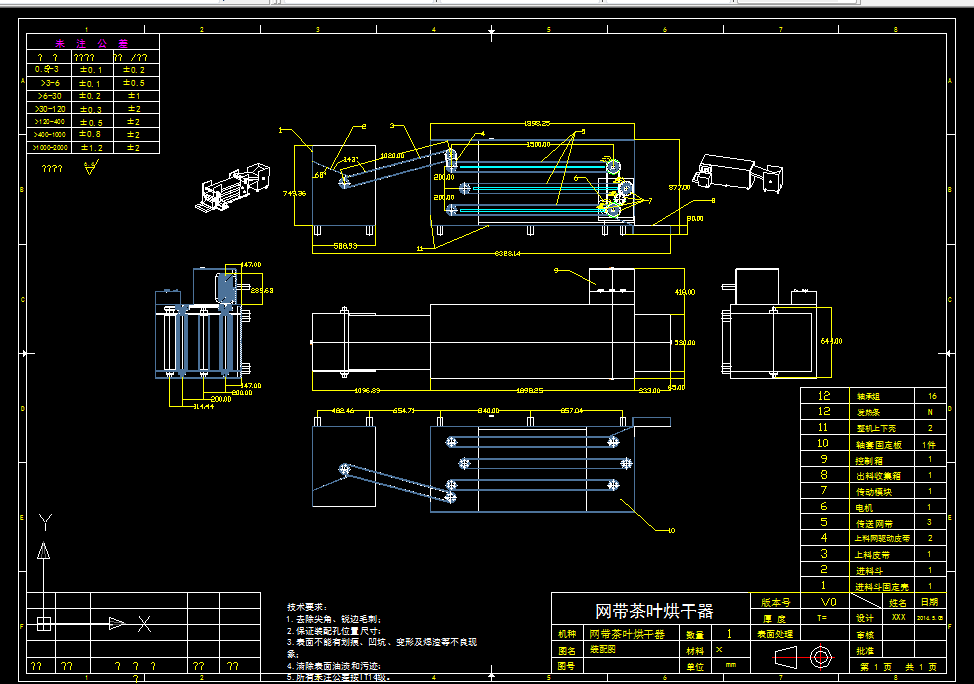Click the >400-1000 tolerance range cell
Viewport: 974px width, 684px height.
[50, 134]
